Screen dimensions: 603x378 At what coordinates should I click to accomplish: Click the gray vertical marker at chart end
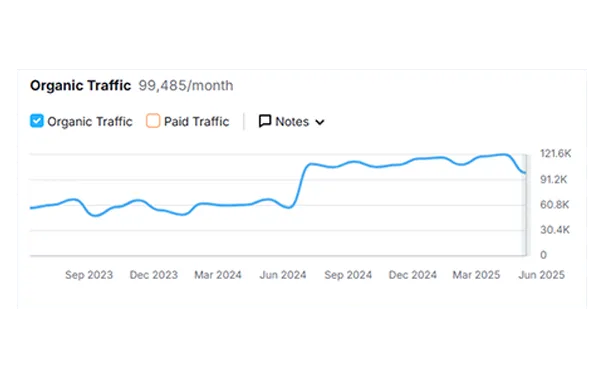(x=526, y=205)
